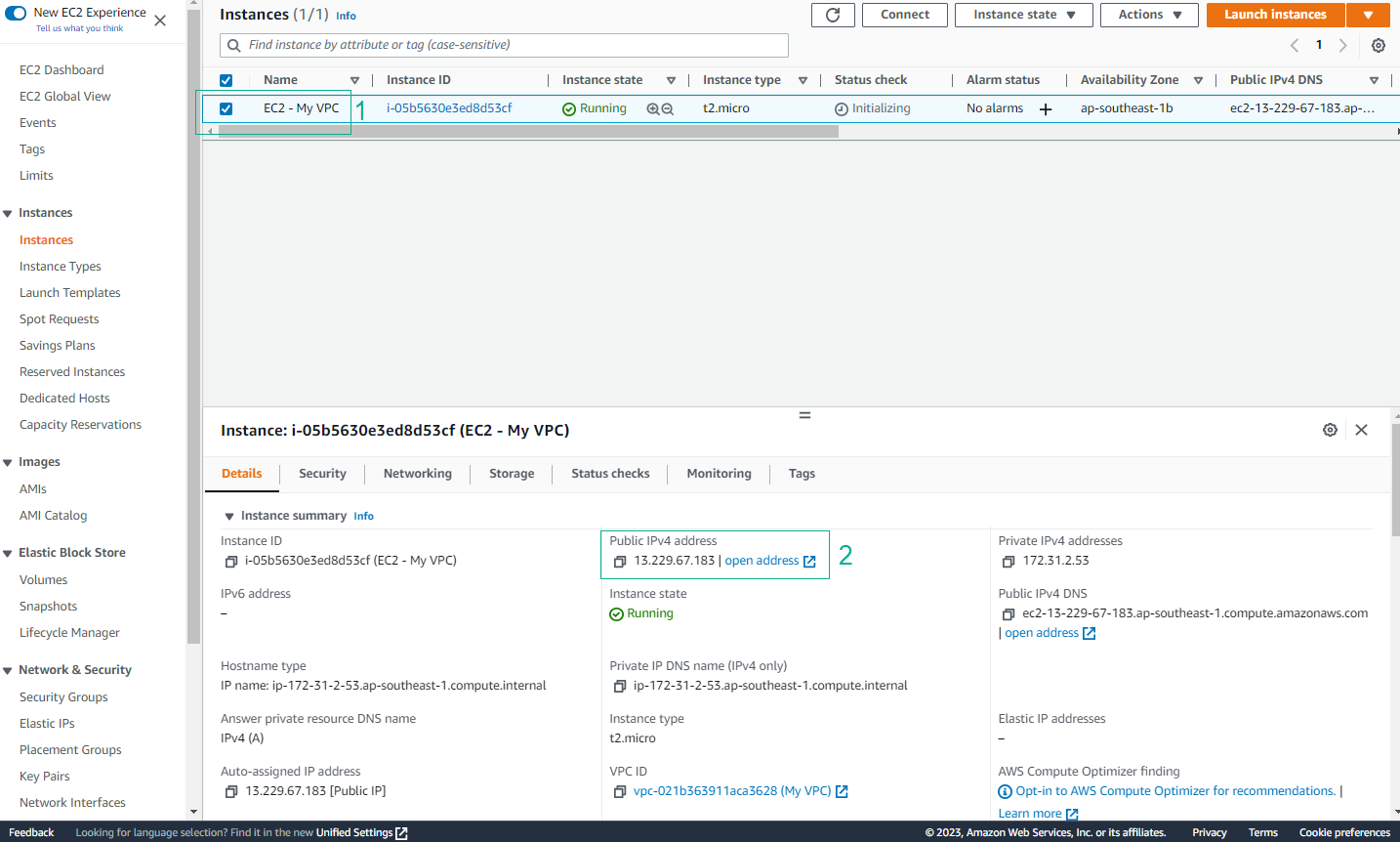
Task: Open Cookie preferences in footer
Action: (1344, 832)
